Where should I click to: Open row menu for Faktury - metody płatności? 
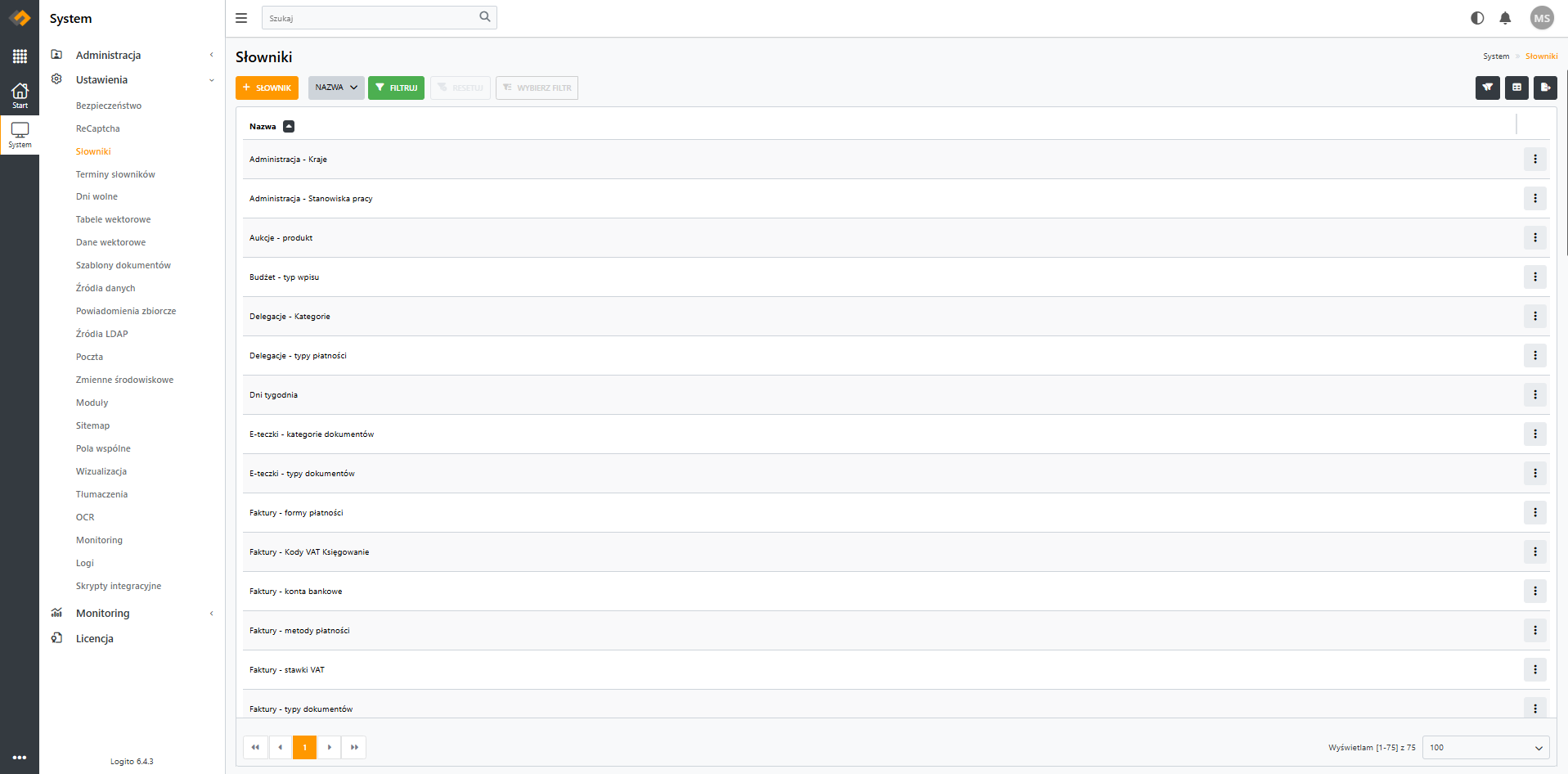tap(1535, 631)
